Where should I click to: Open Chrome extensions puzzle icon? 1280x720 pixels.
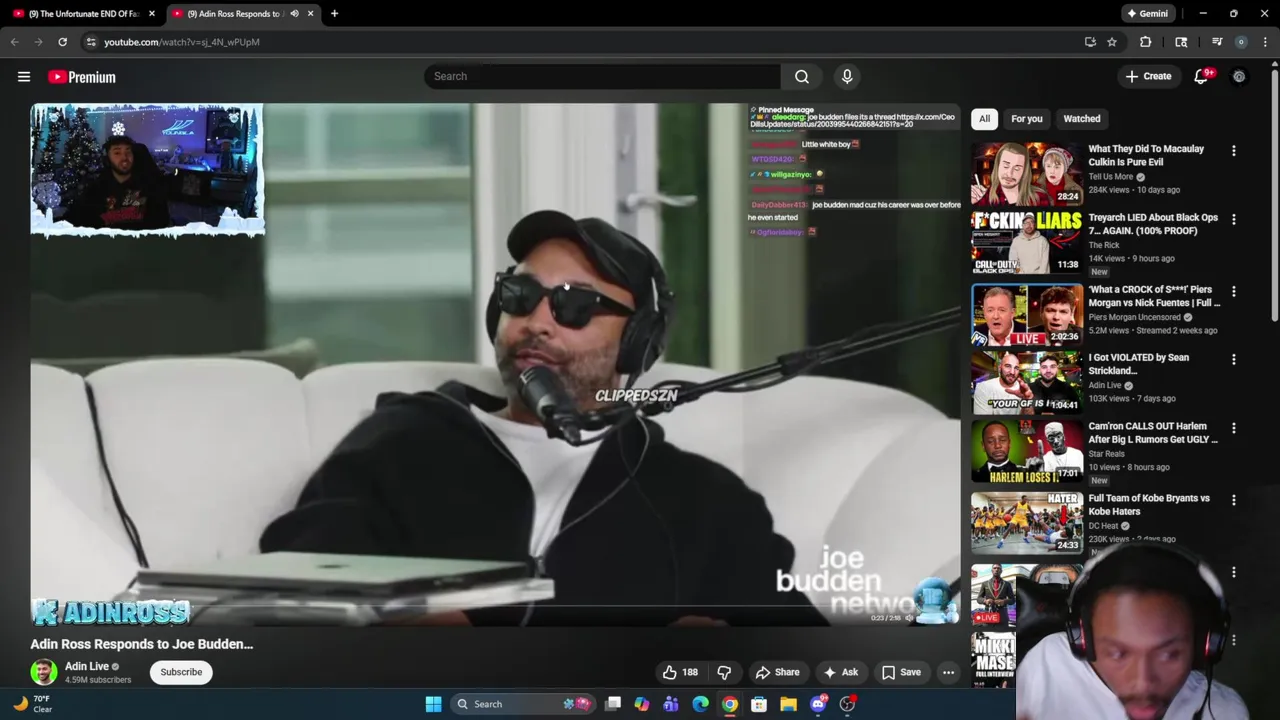tap(1146, 42)
